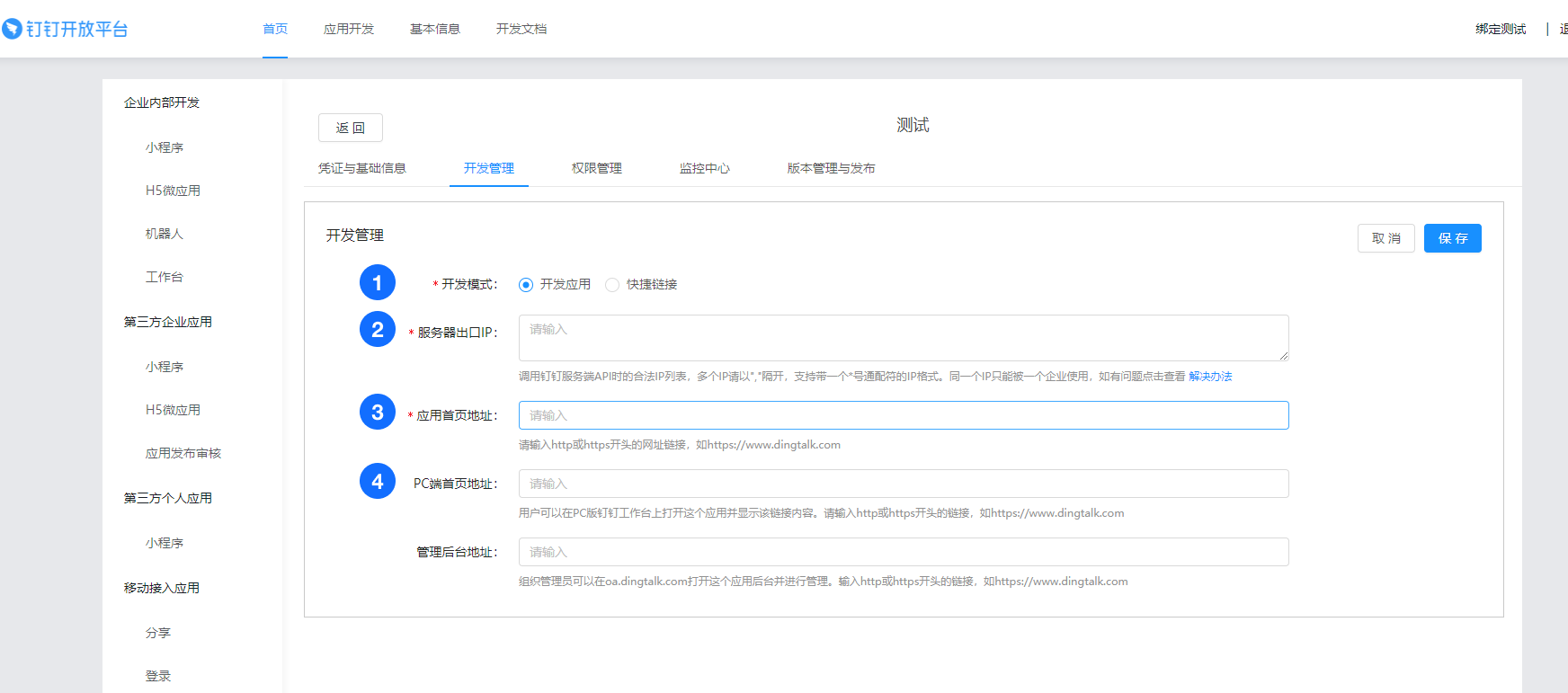Select the 开发应用 radio button
This screenshot has height=693, width=1568.
tap(526, 285)
